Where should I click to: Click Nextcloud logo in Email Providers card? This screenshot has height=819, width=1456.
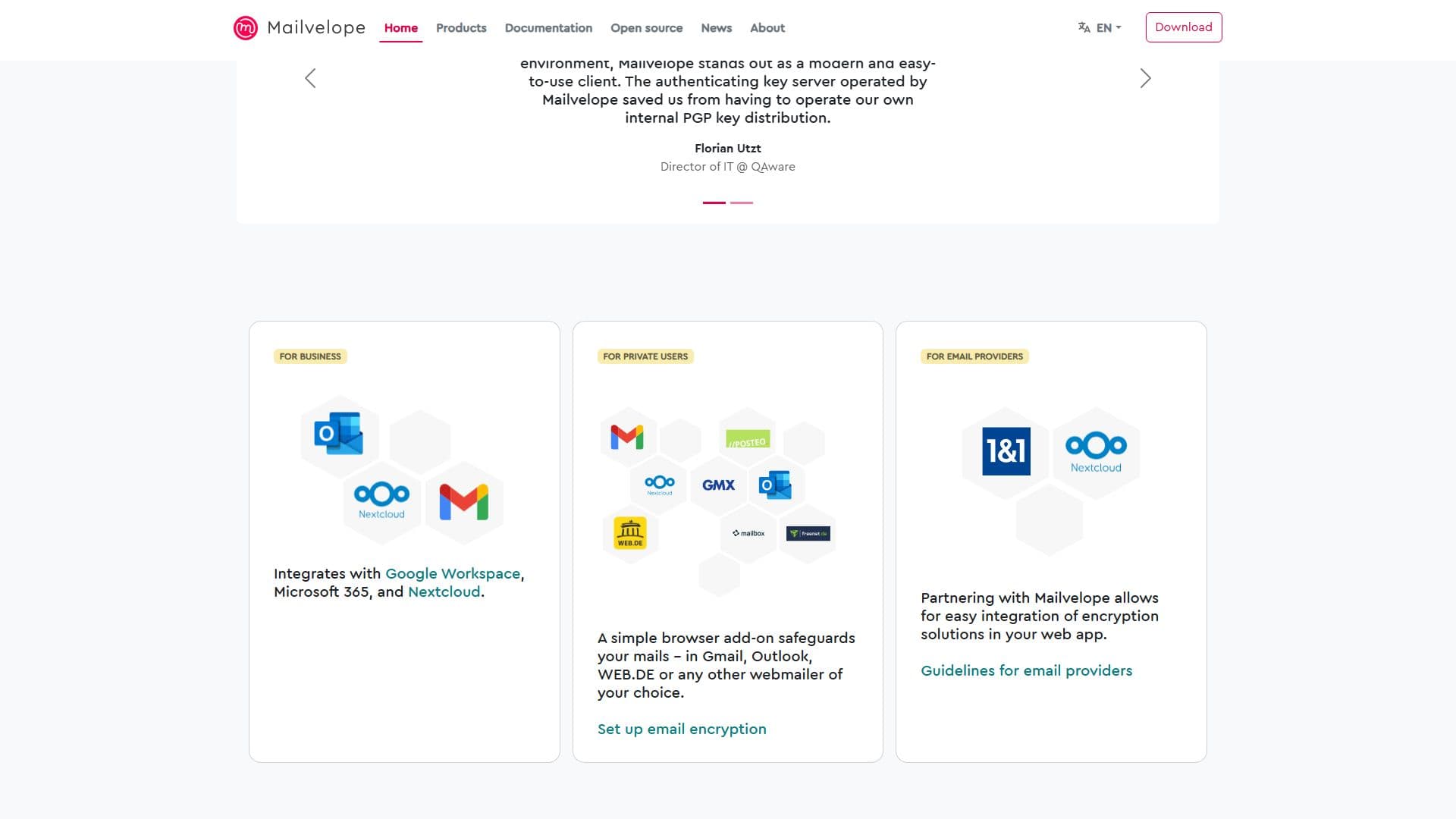click(1096, 453)
